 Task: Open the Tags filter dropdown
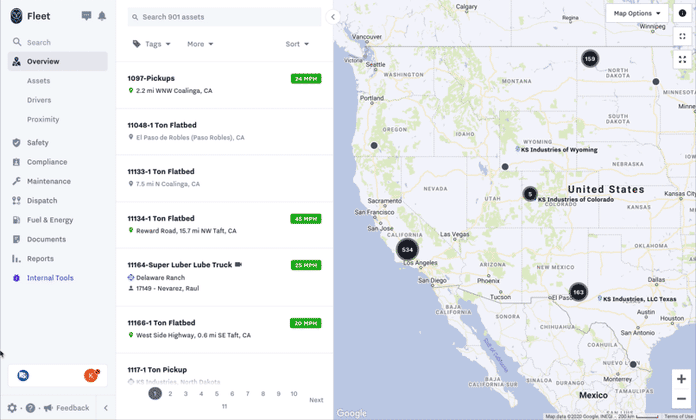[152, 44]
